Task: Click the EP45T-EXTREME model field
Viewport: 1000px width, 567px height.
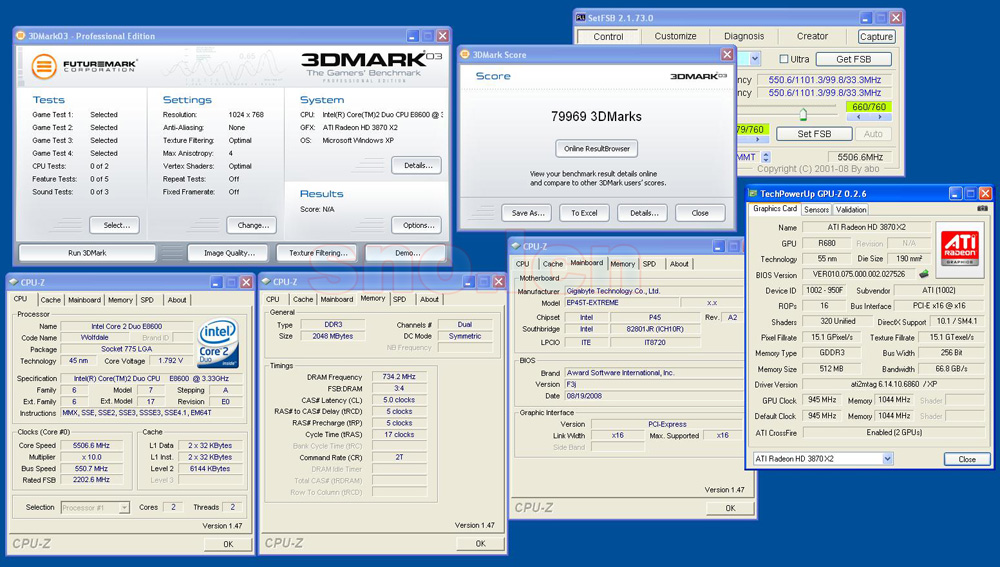Action: (622, 303)
